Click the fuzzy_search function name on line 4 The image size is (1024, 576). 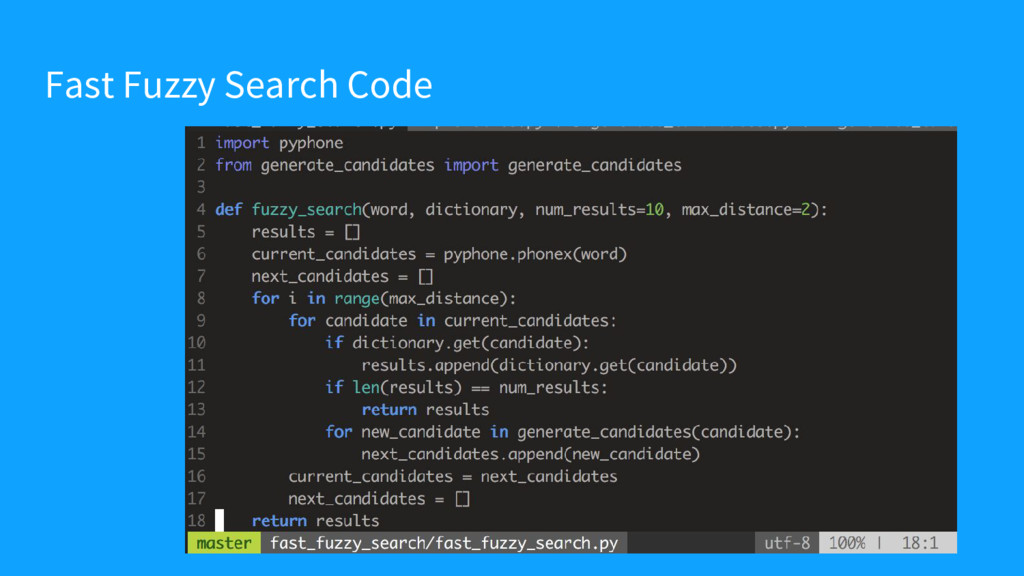pyautogui.click(x=306, y=210)
